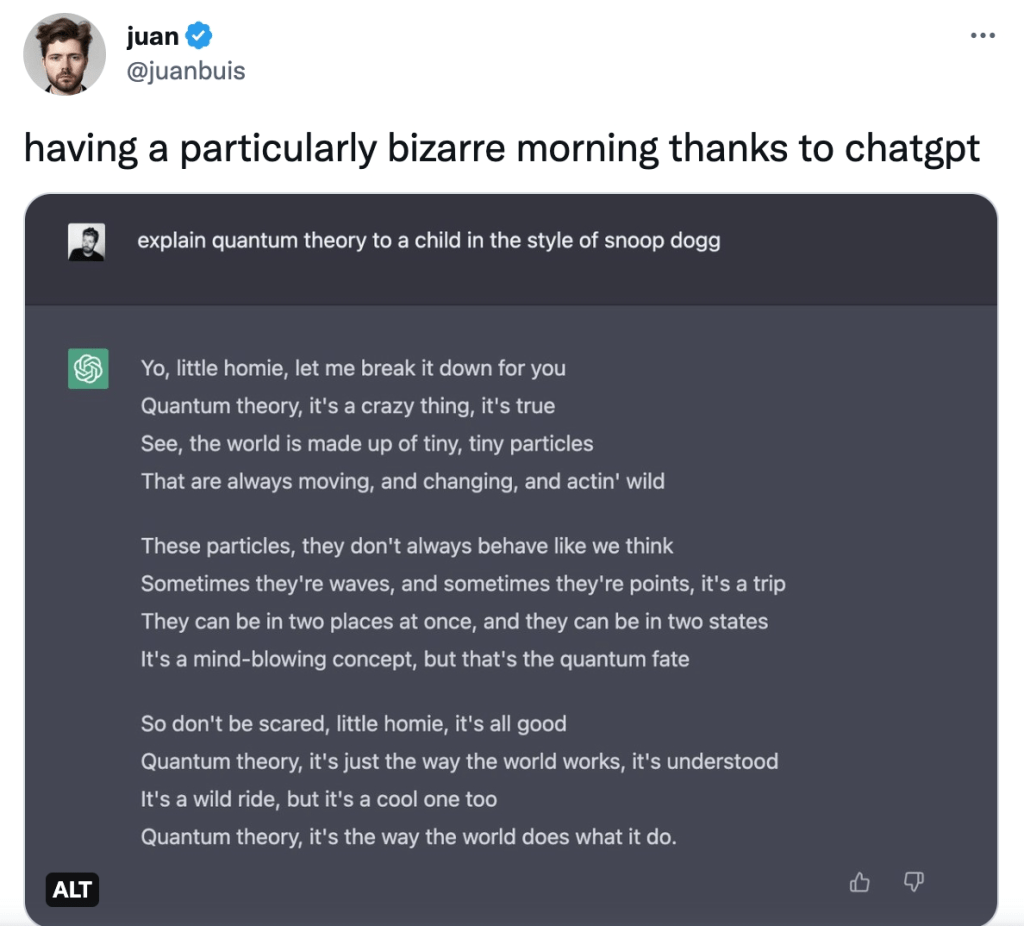
Task: Click the line "It's a mind-blowing concept"
Action: point(415,659)
